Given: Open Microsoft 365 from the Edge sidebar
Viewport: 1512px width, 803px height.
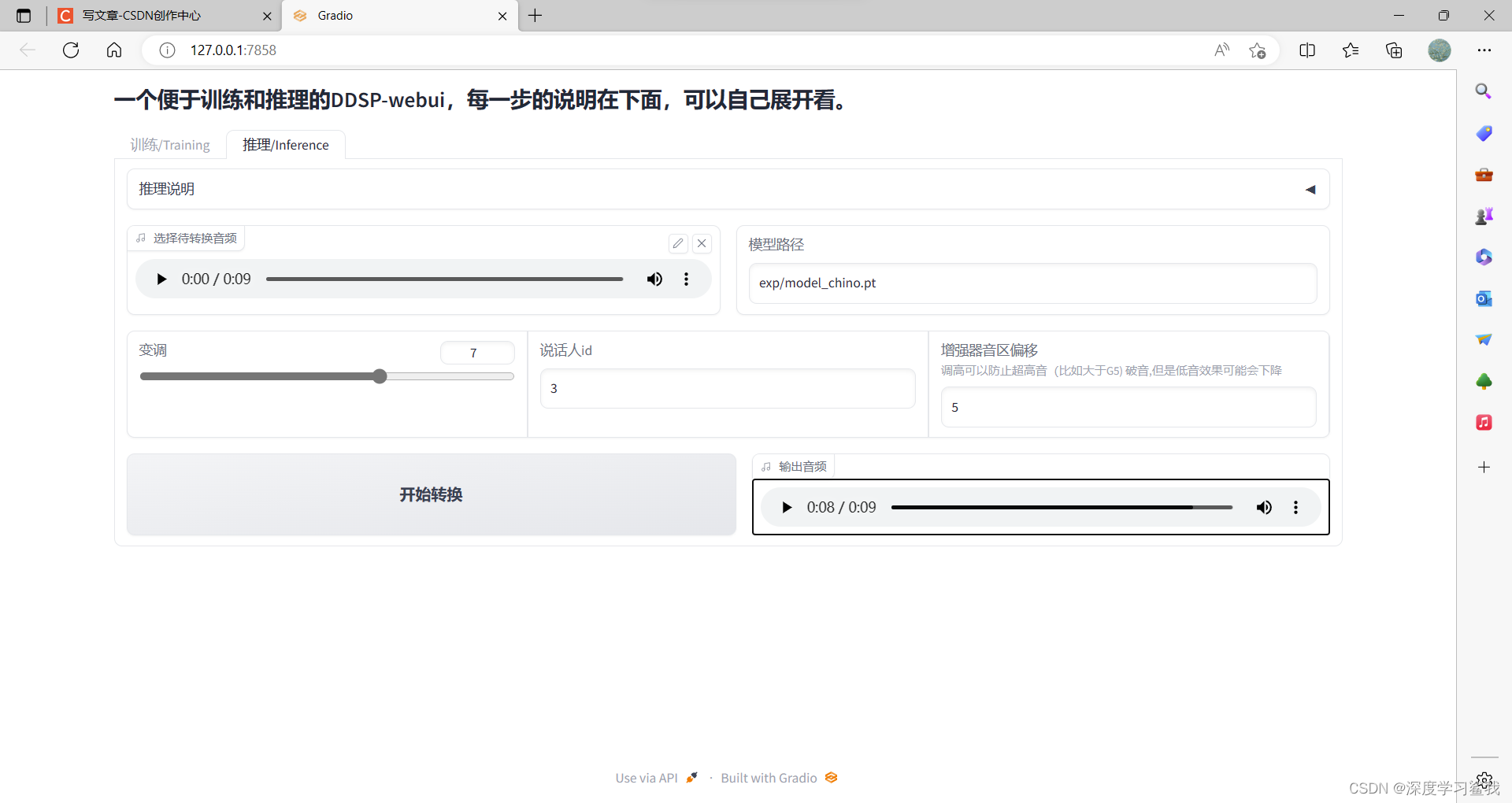Looking at the screenshot, I should pyautogui.click(x=1484, y=257).
